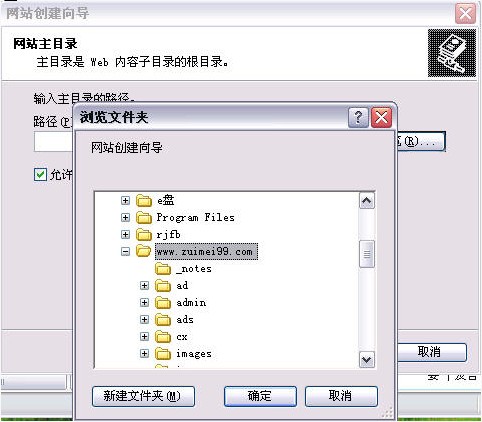
Task: Click the open www.zuimei99.com folder icon
Action: pos(144,251)
